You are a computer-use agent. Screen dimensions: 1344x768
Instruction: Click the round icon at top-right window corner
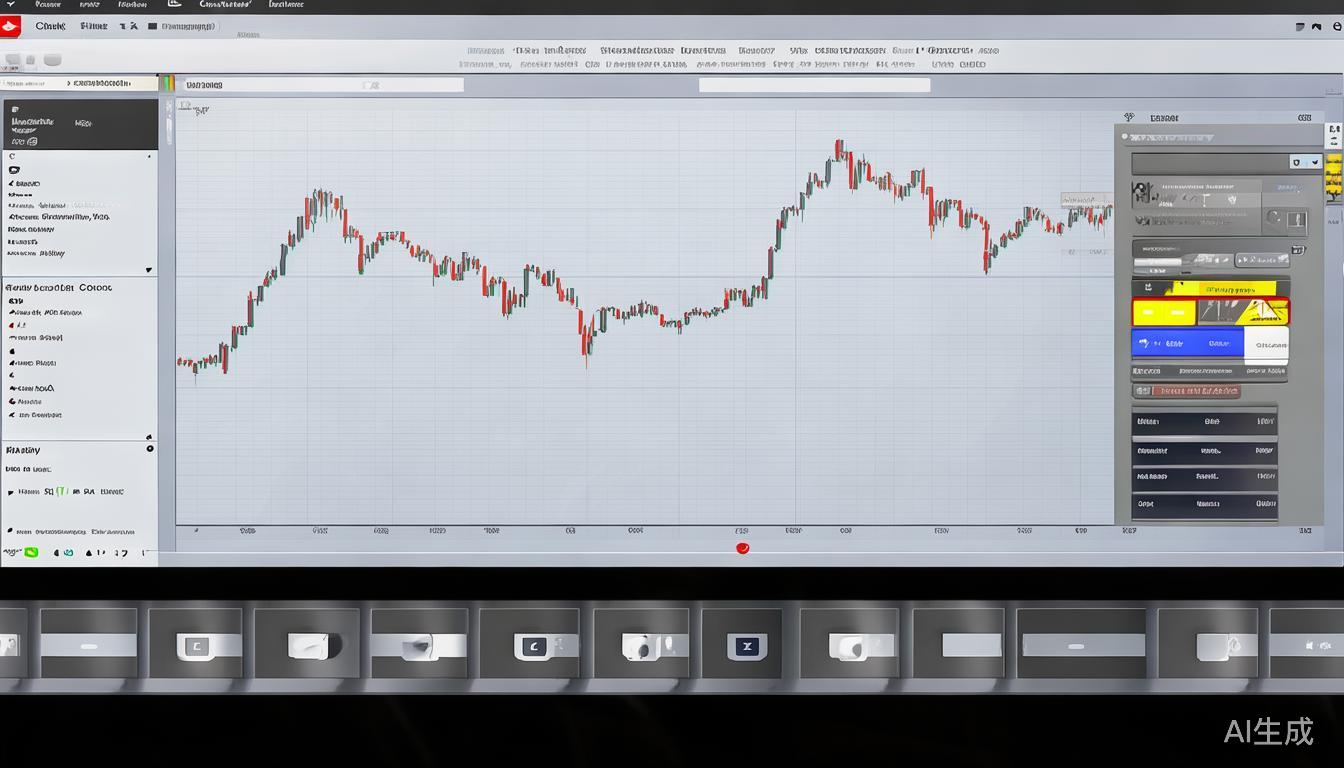point(1337,27)
